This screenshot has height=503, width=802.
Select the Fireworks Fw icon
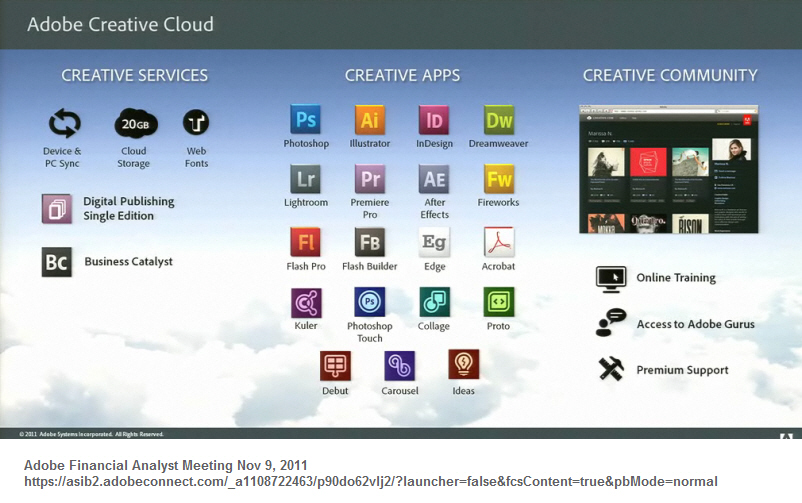tap(498, 179)
